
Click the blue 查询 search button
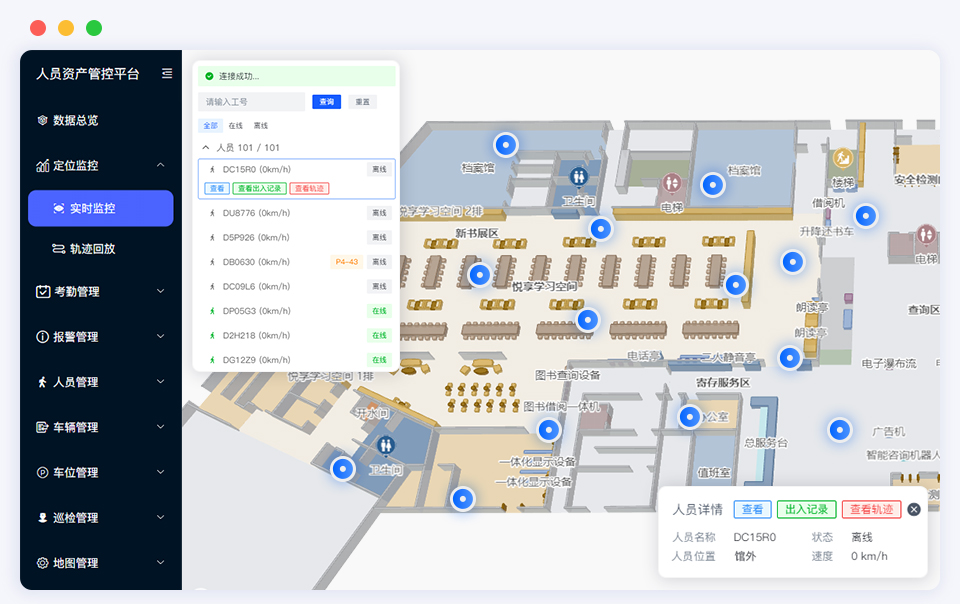(x=326, y=102)
